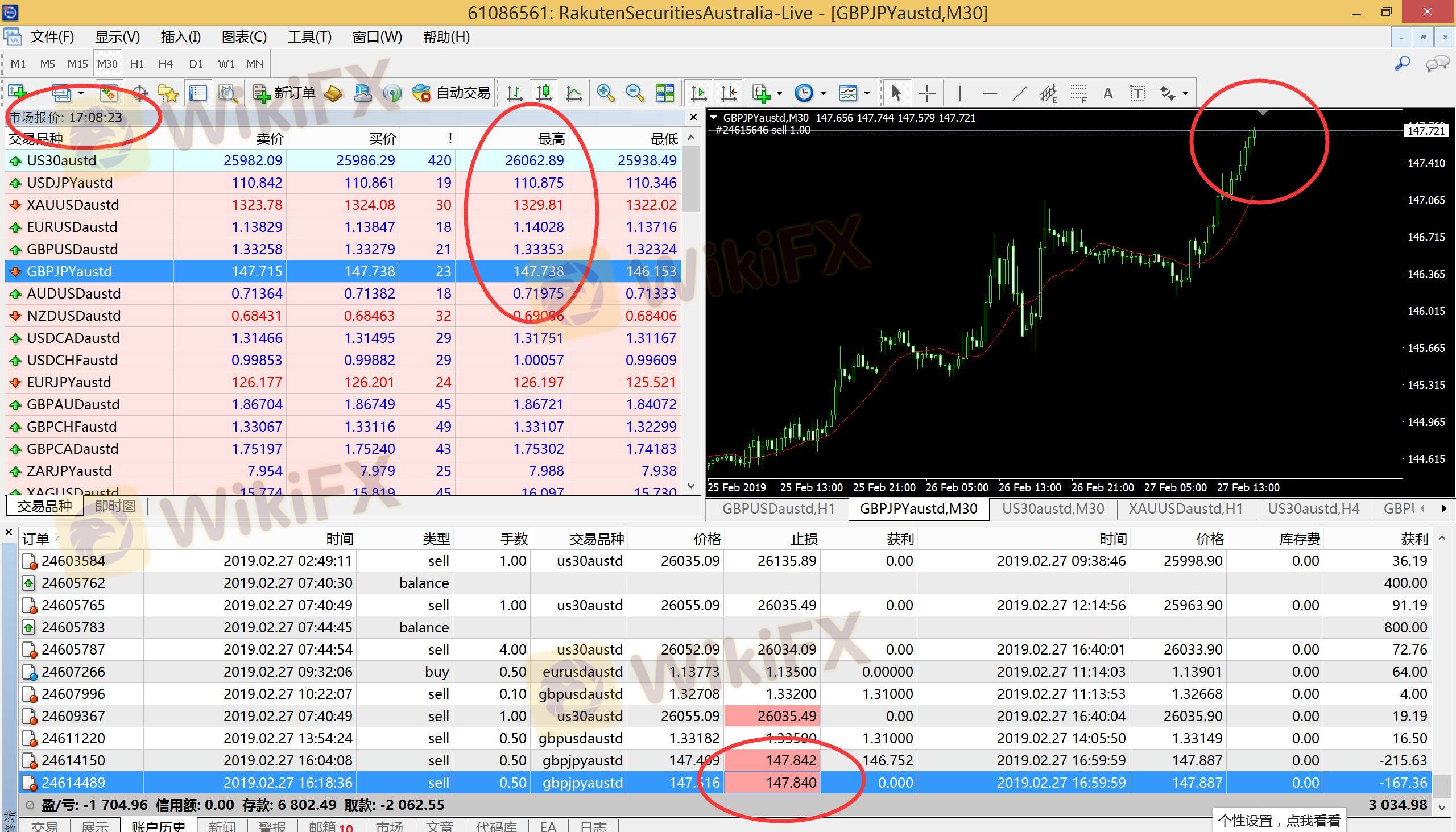The height and width of the screenshot is (832, 1456).
Task: Select the H4 timeframe
Action: [x=166, y=64]
